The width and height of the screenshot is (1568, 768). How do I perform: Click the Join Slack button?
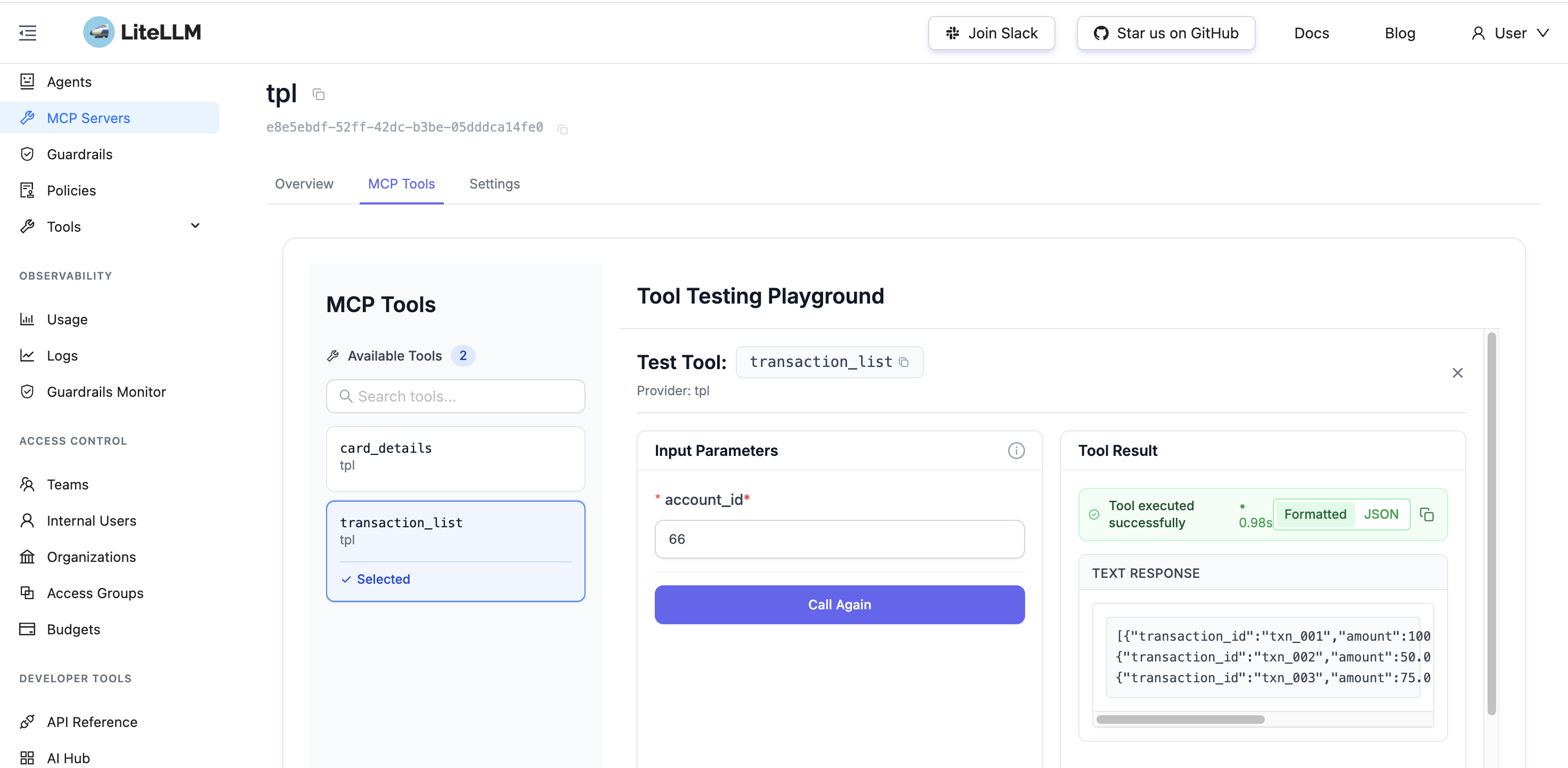(x=991, y=34)
